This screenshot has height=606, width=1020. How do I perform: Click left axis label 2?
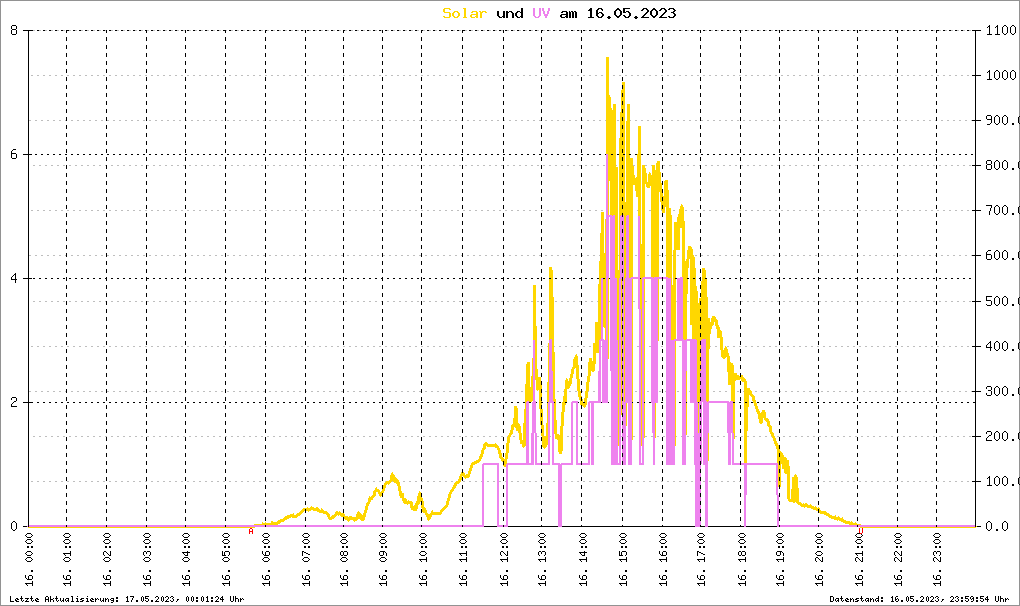pos(14,402)
